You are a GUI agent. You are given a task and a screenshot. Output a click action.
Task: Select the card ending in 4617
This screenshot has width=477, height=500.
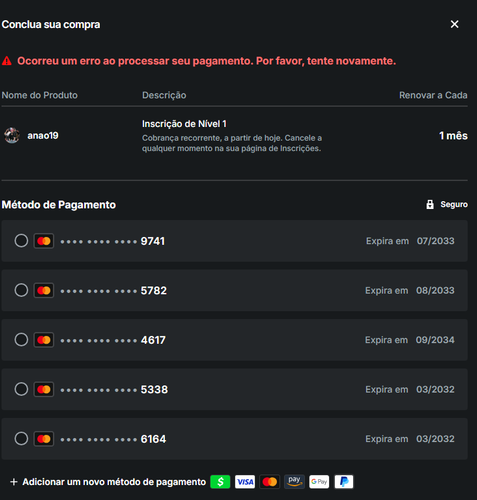click(x=21, y=340)
